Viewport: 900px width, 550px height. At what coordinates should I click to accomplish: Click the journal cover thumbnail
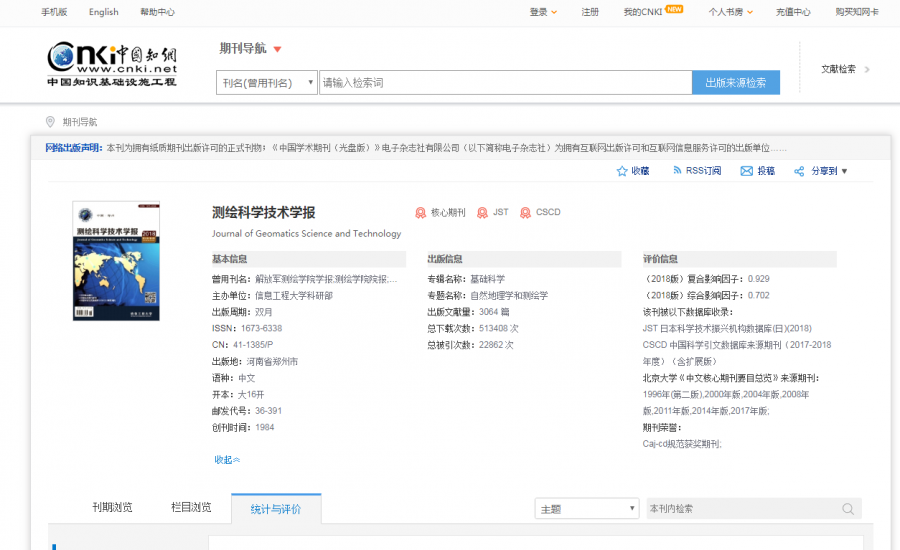tap(115, 261)
